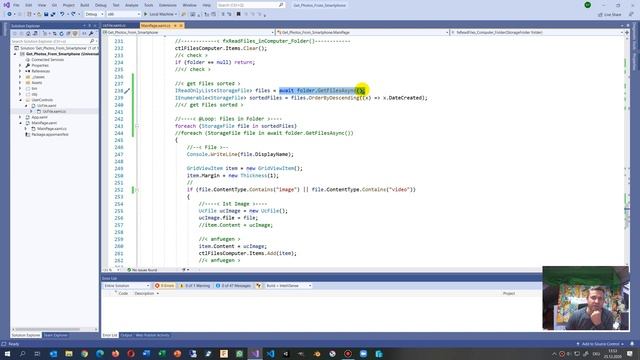
Task: Open the Build + IntelliSense dropdown
Action: 288,286
